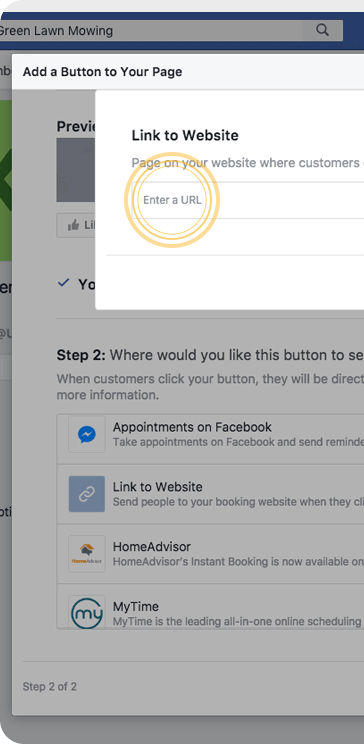
Task: Open the green page profile picture
Action: 6,180
